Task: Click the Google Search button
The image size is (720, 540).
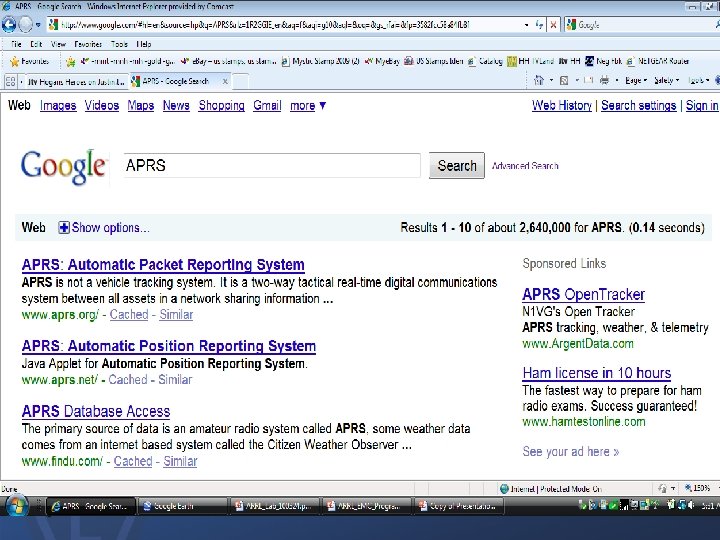Action: pyautogui.click(x=456, y=165)
